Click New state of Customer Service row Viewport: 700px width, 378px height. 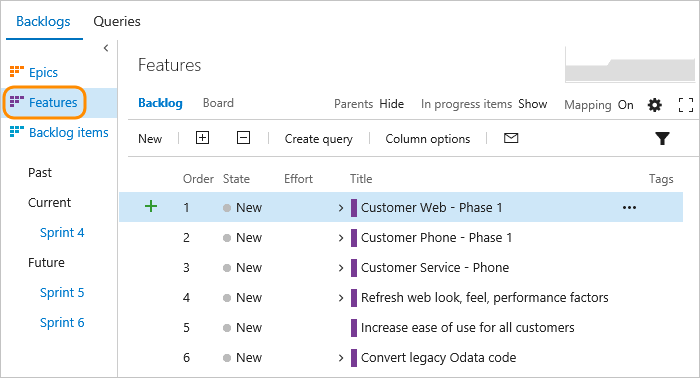point(242,268)
